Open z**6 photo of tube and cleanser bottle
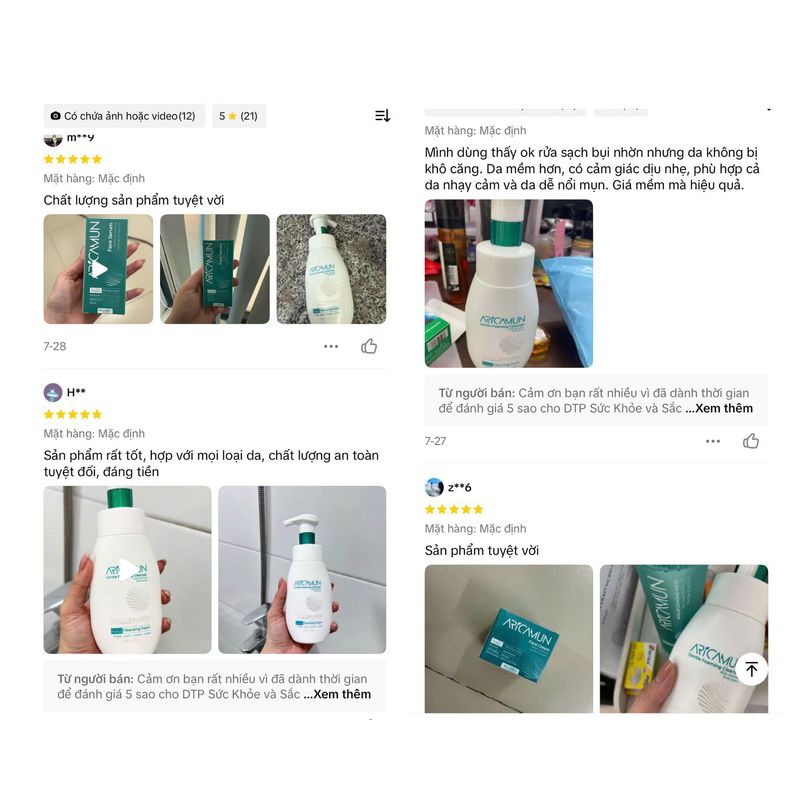 click(x=684, y=639)
